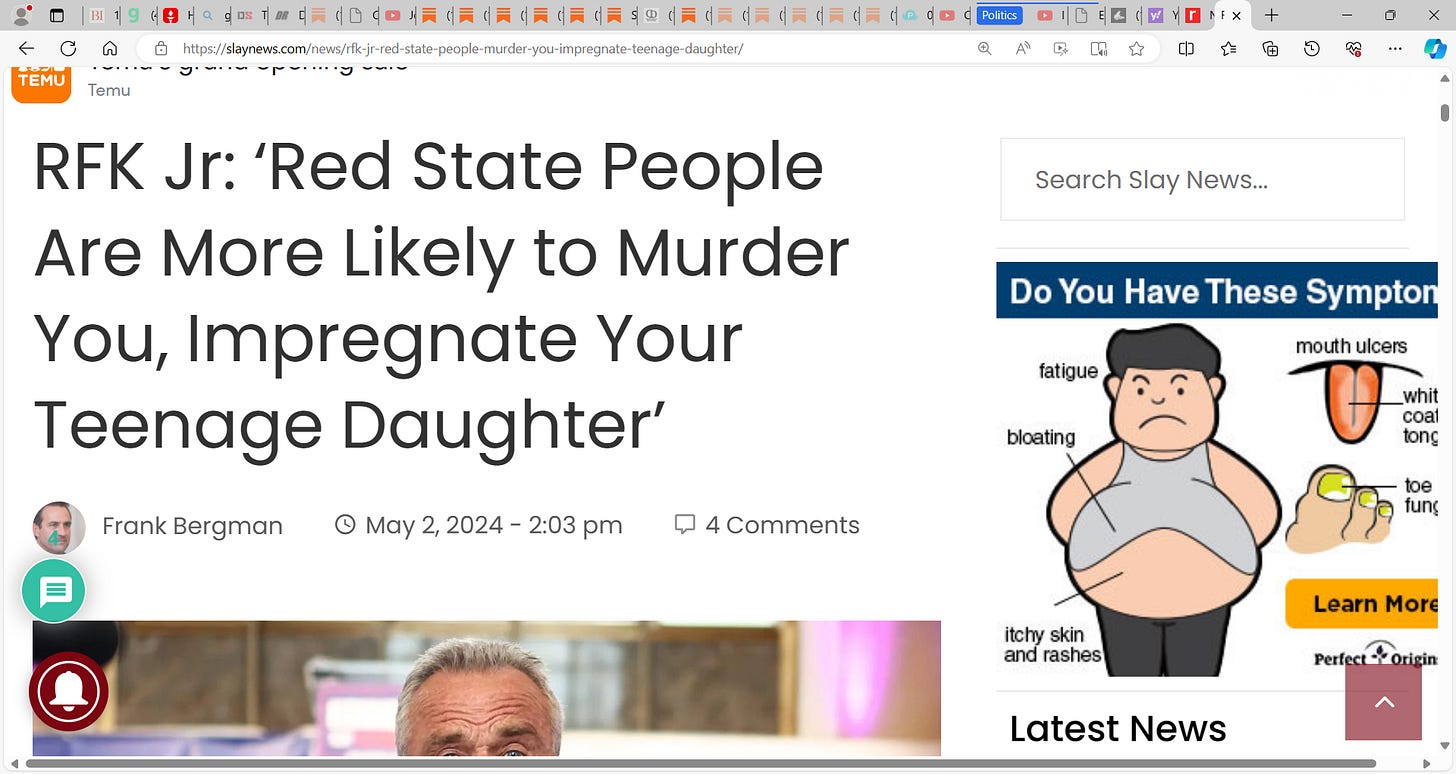1456x774 pixels.
Task: Open the split screen view icon
Action: (1186, 48)
